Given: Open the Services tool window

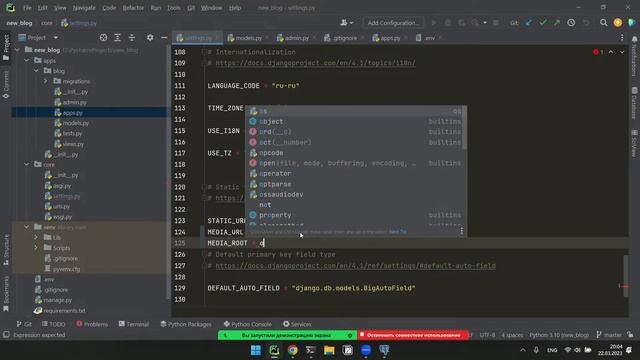Looking at the screenshot, I should tap(297, 324).
